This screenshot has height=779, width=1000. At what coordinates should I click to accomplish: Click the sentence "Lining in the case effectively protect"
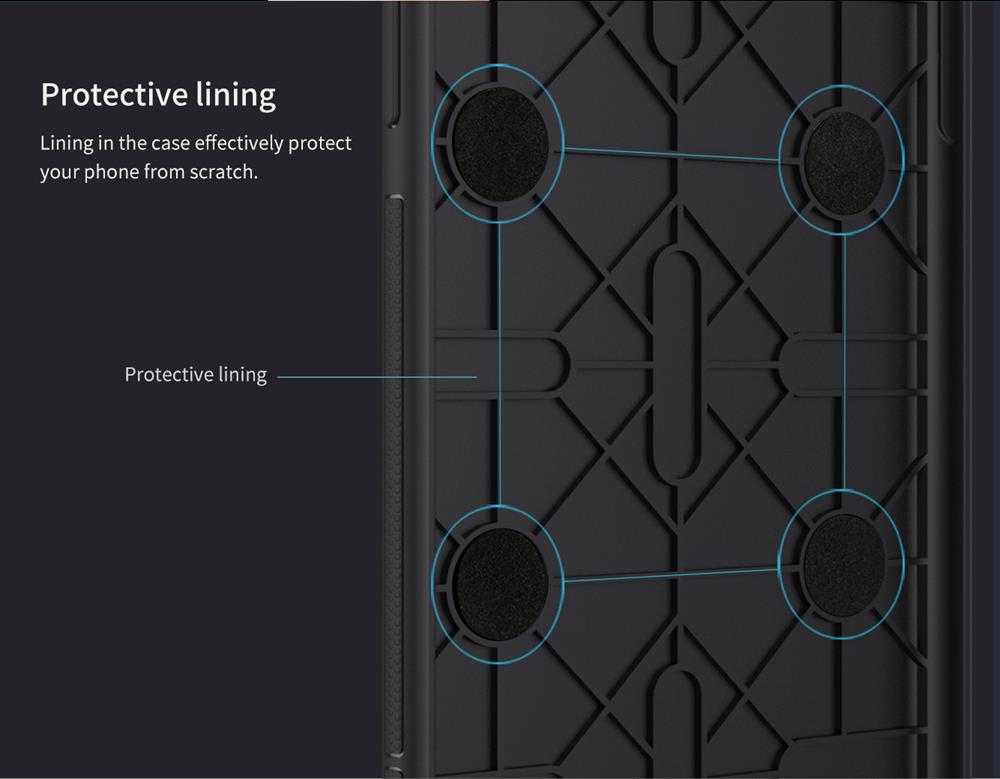click(196, 143)
